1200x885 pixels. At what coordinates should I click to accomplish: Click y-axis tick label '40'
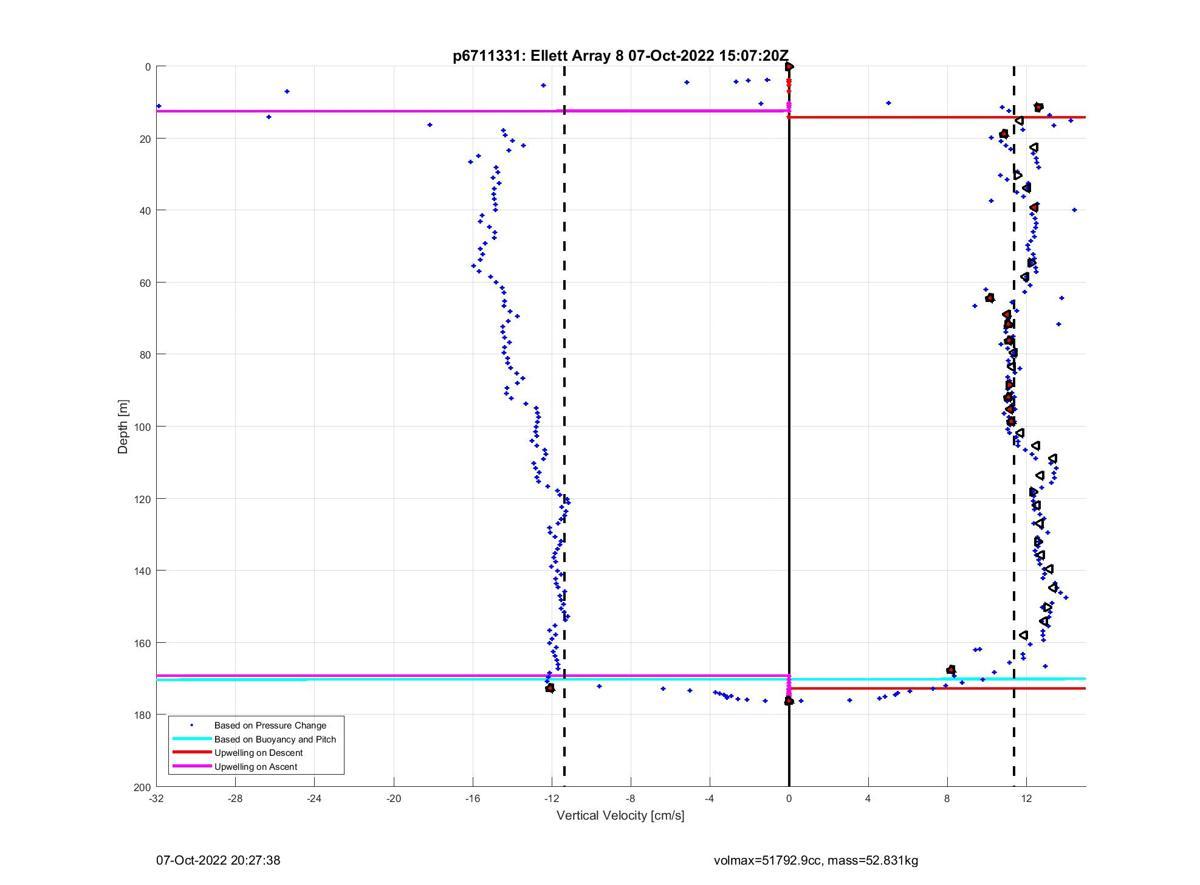[x=145, y=211]
